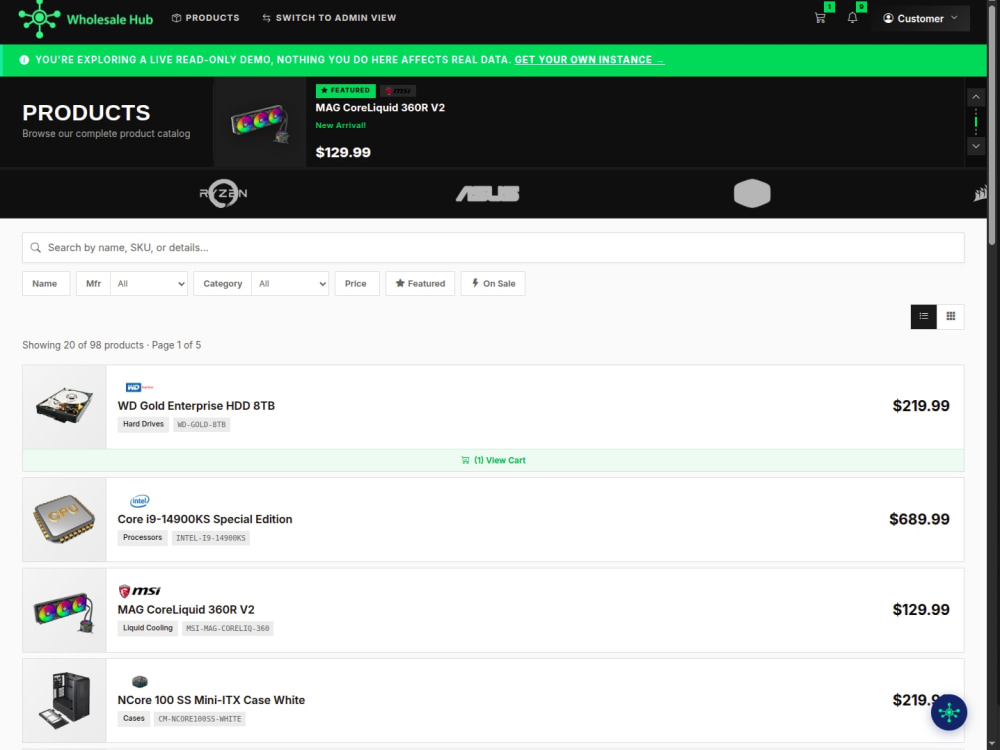Click the Cooler Master logo on the NCore row

(140, 682)
